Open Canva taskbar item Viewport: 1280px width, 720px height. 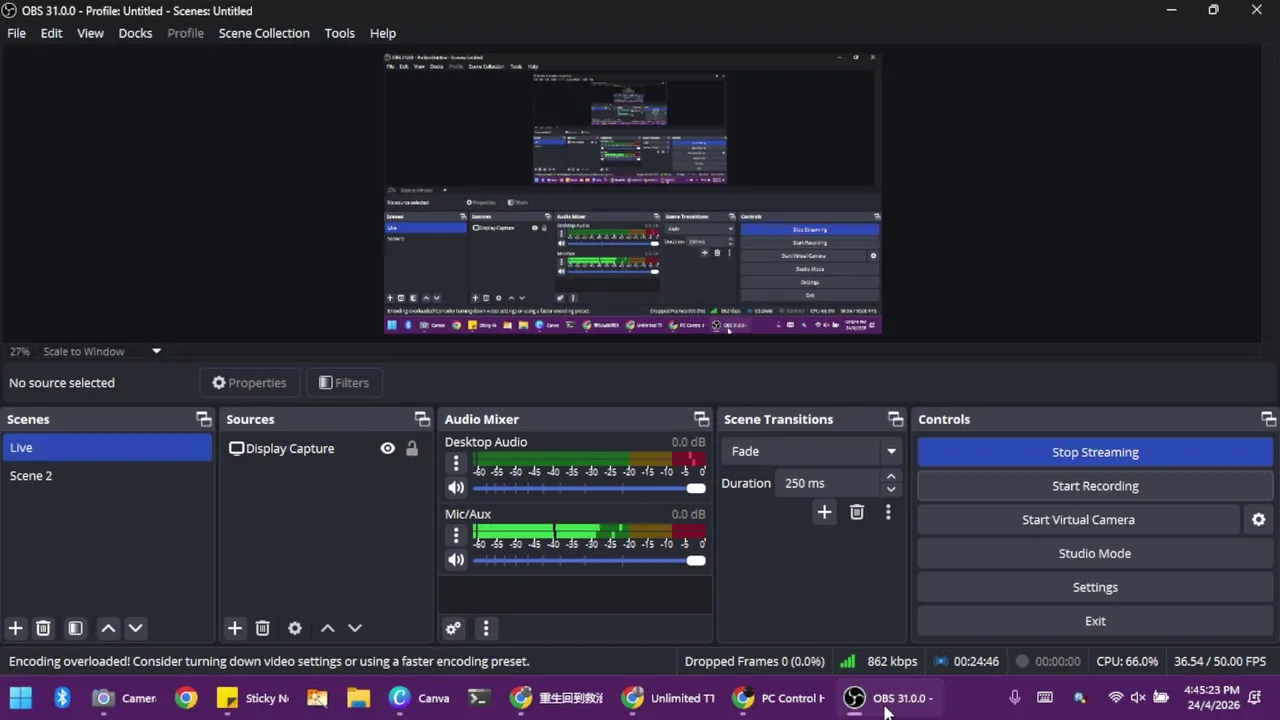tap(420, 698)
